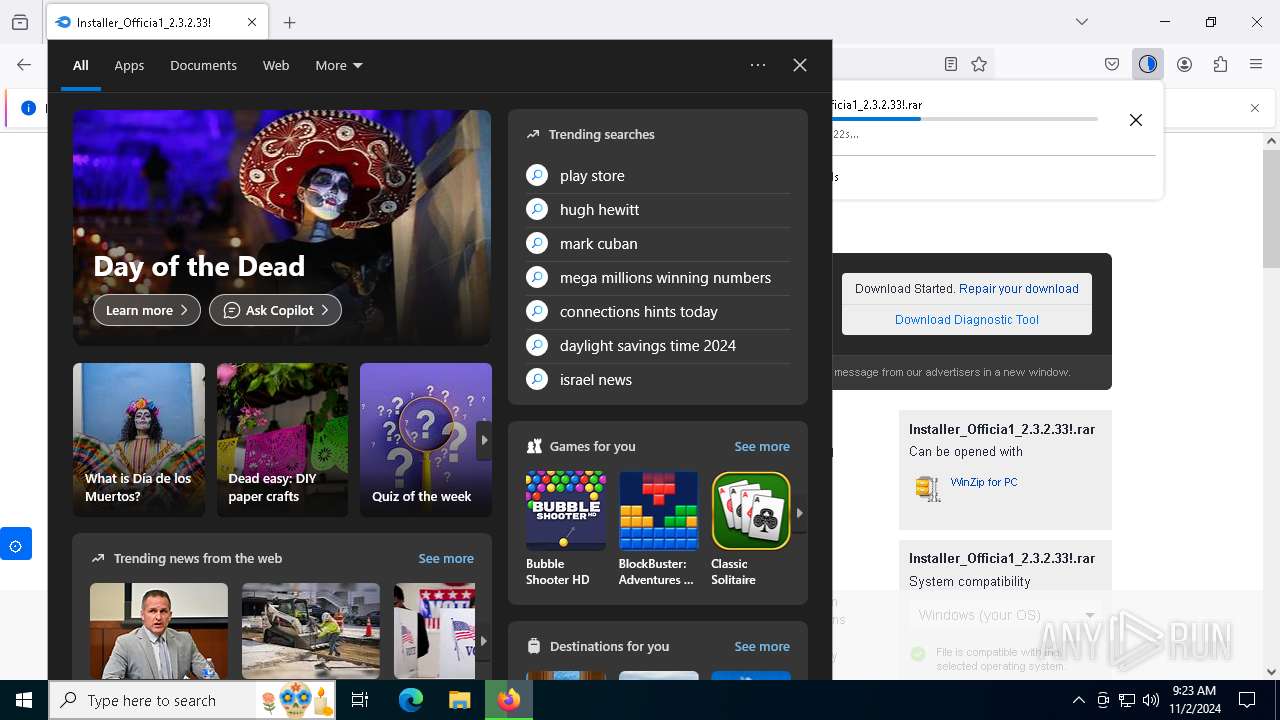Open Firefox View icon

point(20,22)
